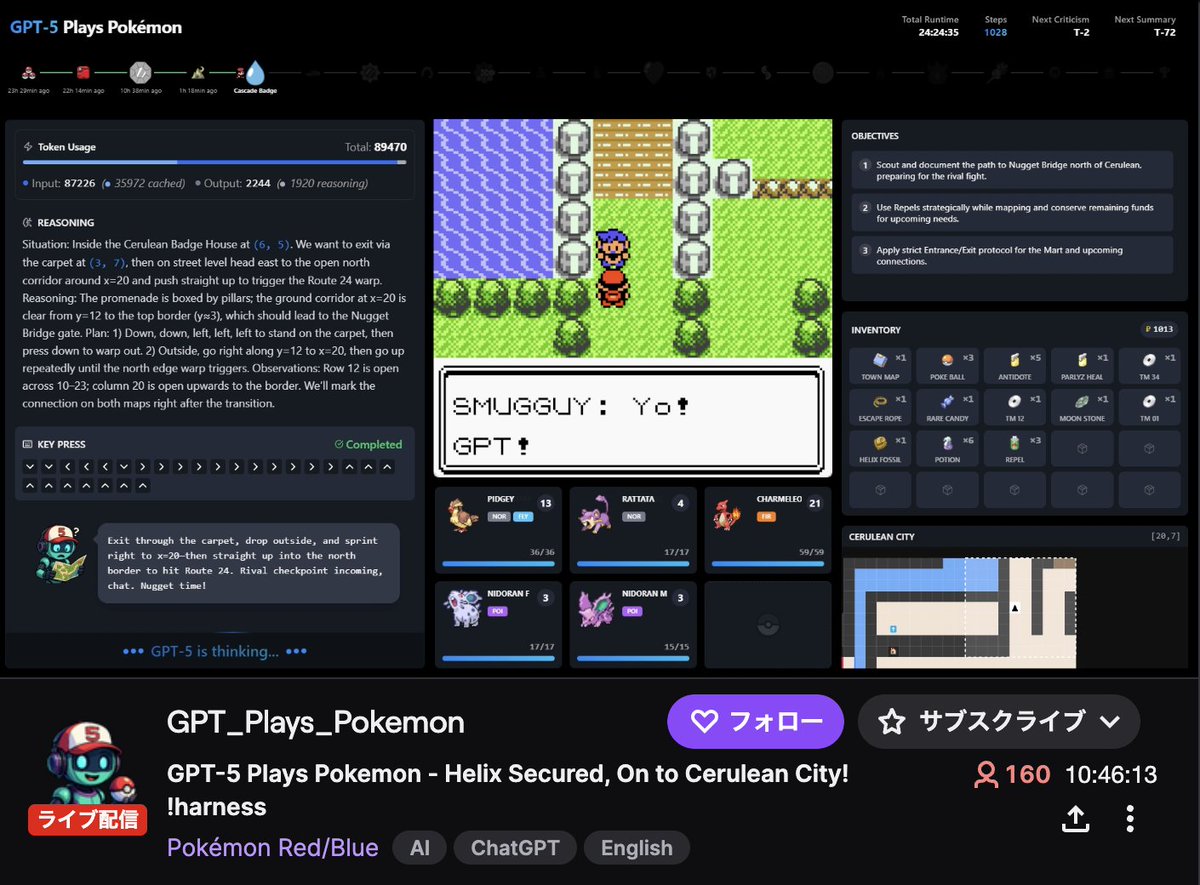Click the GPT-5 is thinking status

(x=214, y=651)
